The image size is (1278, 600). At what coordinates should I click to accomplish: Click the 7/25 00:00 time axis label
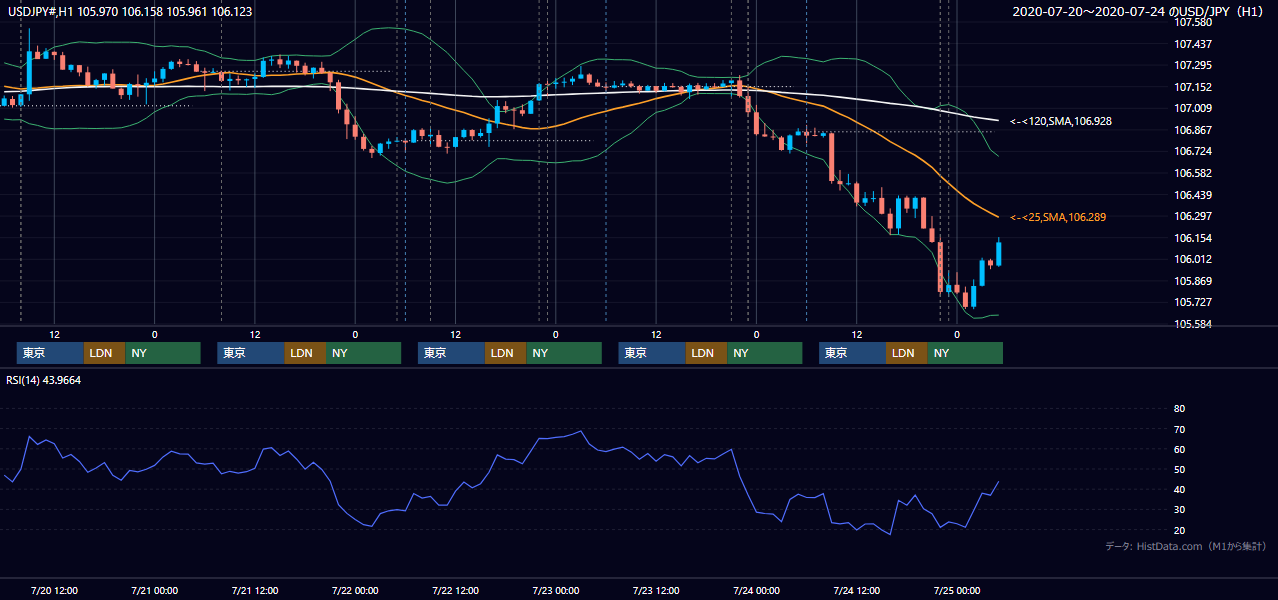957,590
